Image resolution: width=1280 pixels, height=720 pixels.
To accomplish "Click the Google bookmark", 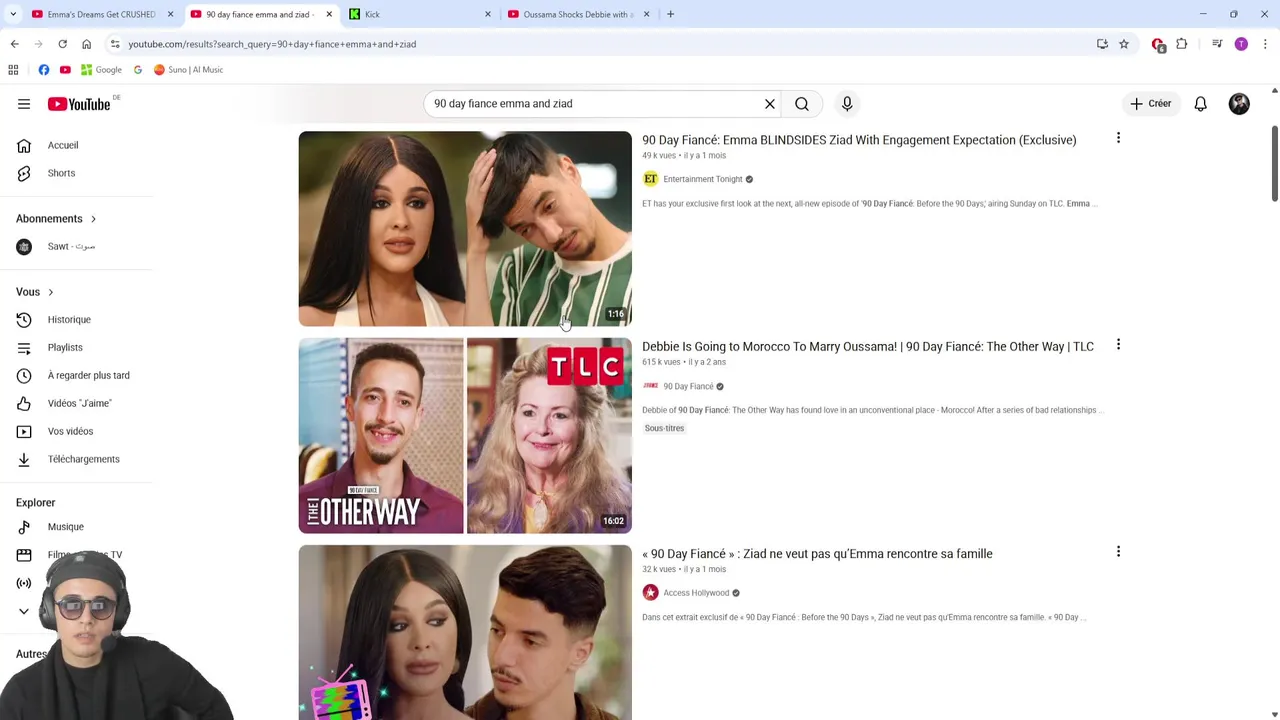I will click(101, 70).
